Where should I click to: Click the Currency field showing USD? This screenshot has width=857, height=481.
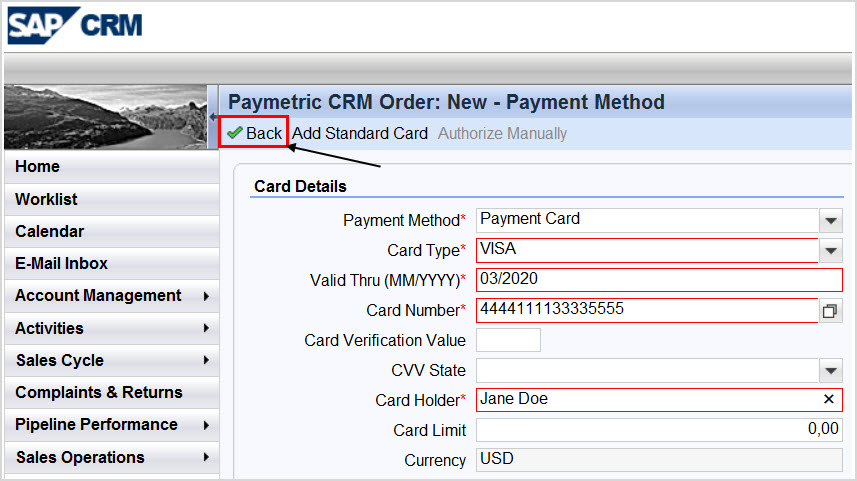coord(659,460)
